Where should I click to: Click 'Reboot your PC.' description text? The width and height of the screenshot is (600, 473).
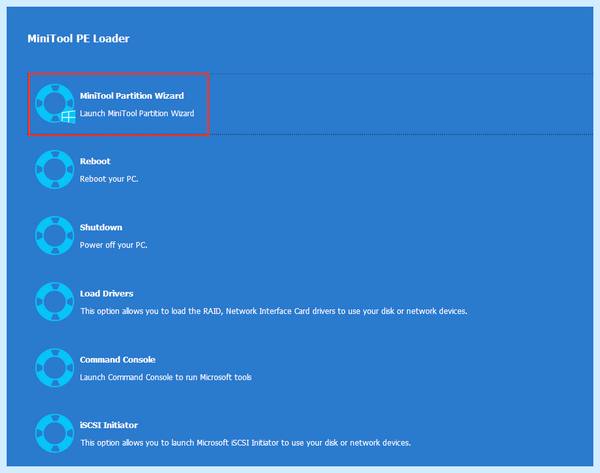[109, 179]
